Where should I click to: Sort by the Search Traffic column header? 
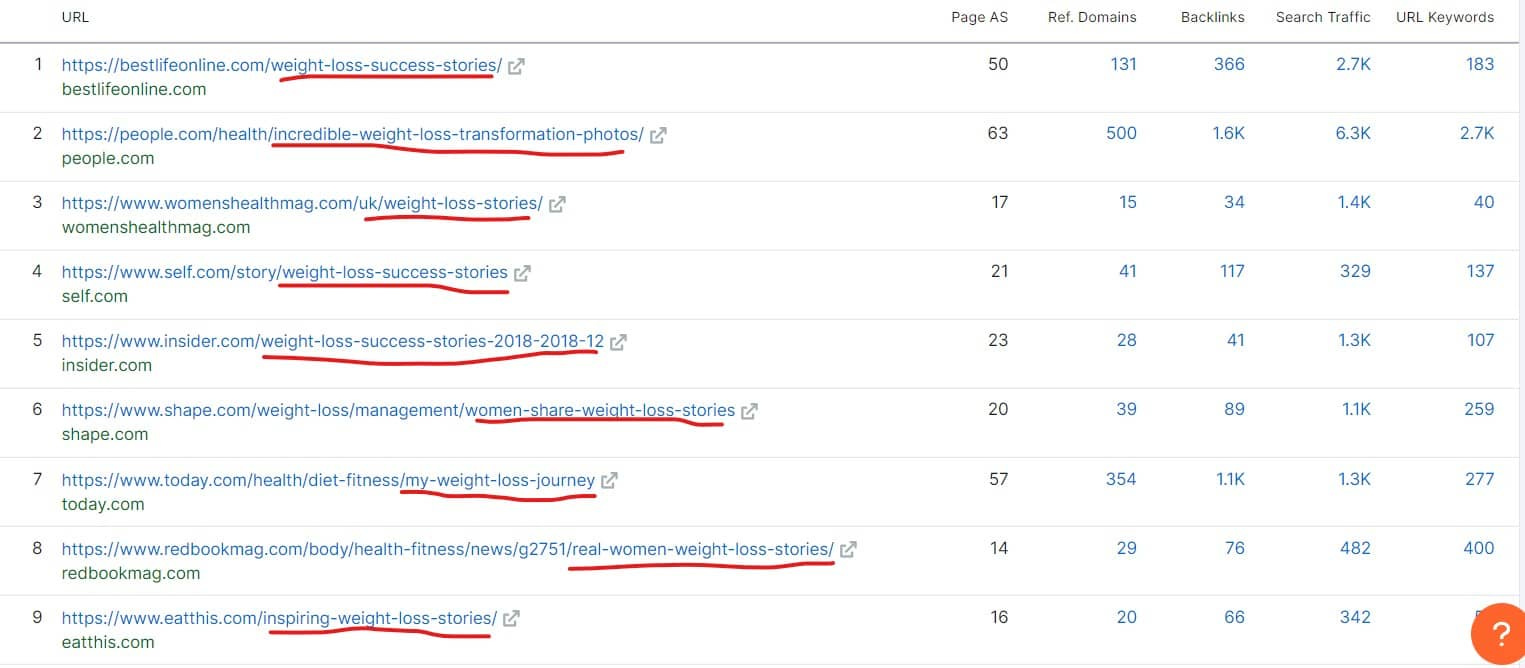point(1323,17)
